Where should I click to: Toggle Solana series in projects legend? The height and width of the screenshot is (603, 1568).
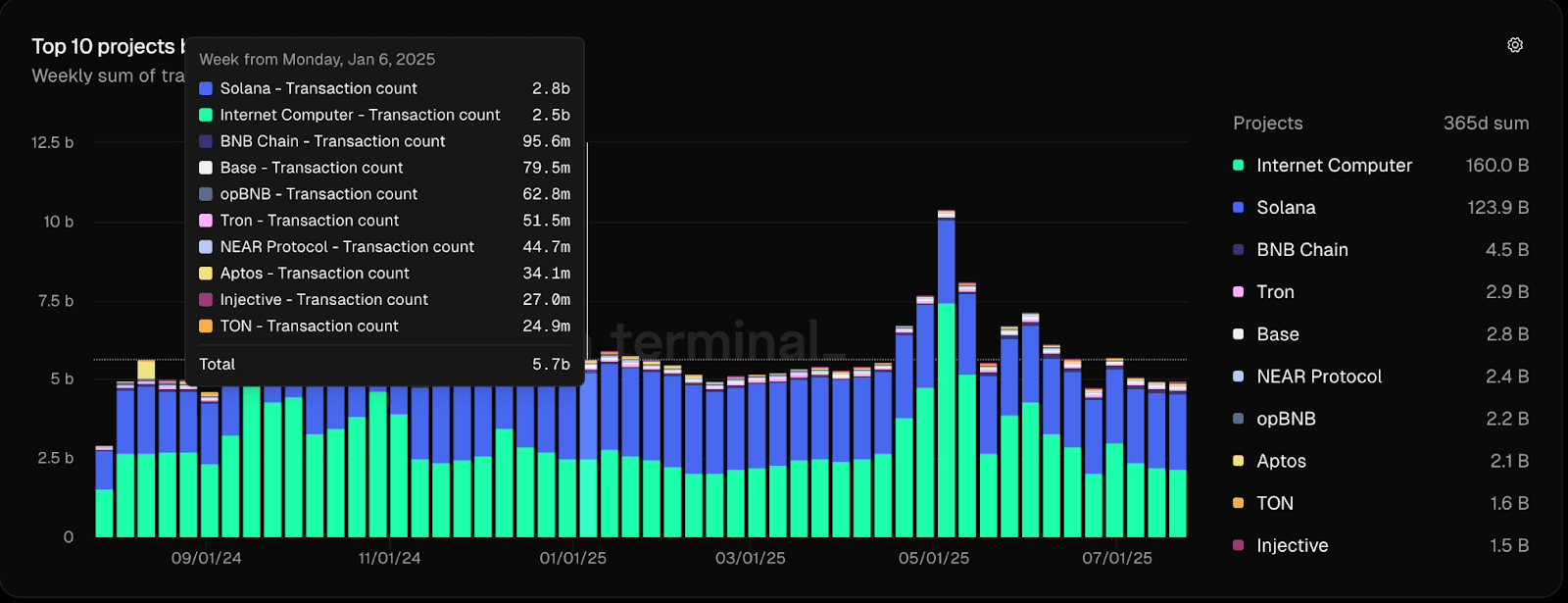point(1286,208)
